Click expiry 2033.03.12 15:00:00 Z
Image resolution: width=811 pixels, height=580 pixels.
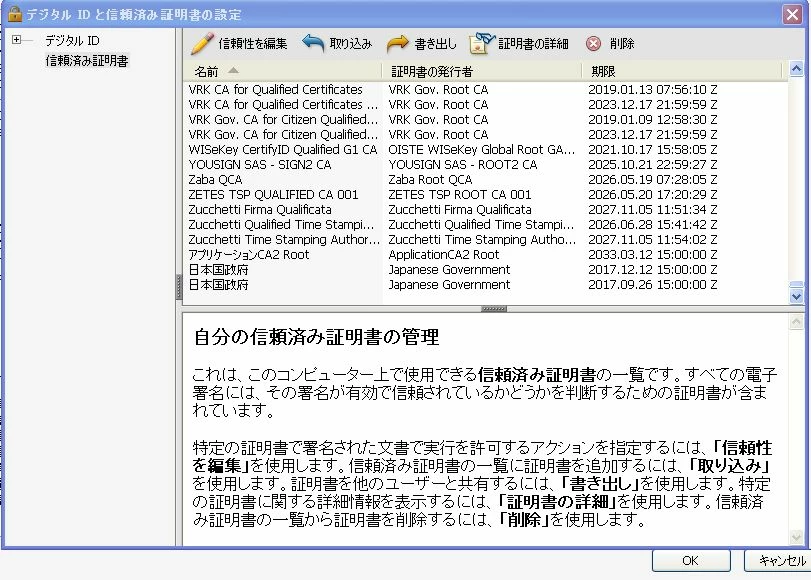pos(653,255)
